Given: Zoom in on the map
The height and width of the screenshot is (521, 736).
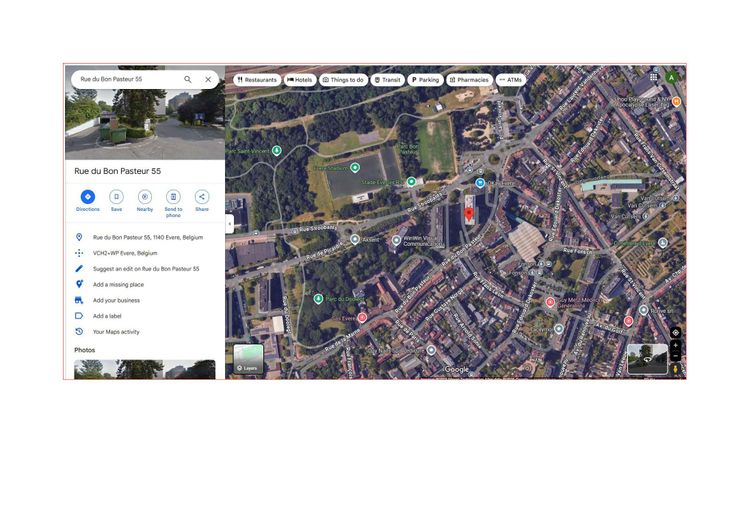Looking at the screenshot, I should pos(675,346).
